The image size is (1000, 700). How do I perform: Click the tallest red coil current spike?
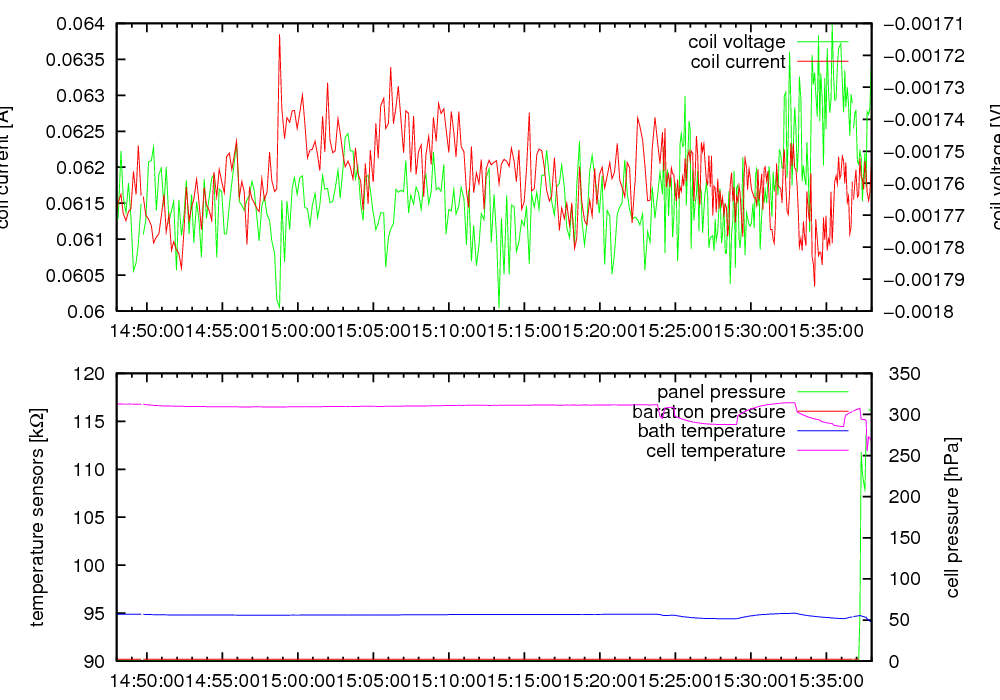(x=279, y=36)
